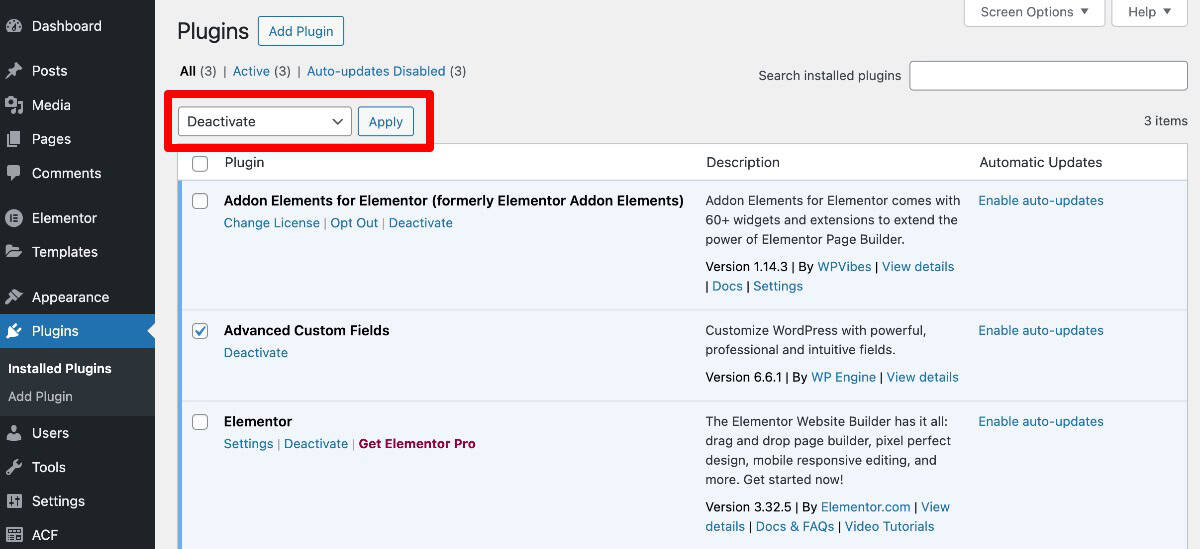This screenshot has width=1200, height=549.
Task: Select the Add Plugin submenu item
Action: [x=40, y=397]
